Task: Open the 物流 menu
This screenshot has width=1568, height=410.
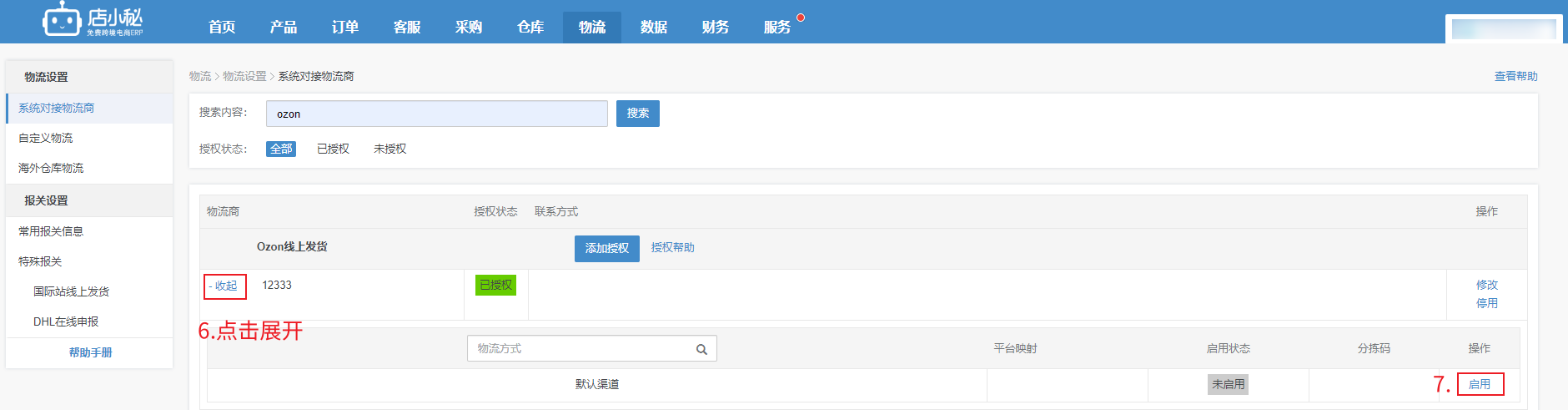Action: point(592,27)
